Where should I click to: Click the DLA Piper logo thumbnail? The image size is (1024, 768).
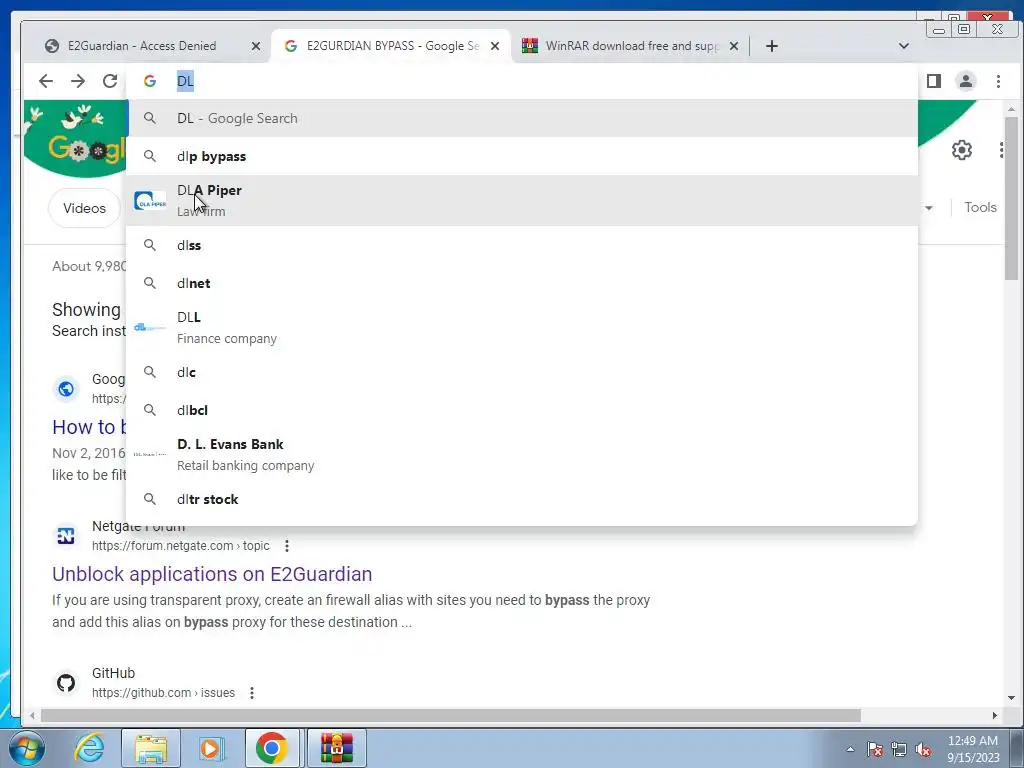coord(150,200)
